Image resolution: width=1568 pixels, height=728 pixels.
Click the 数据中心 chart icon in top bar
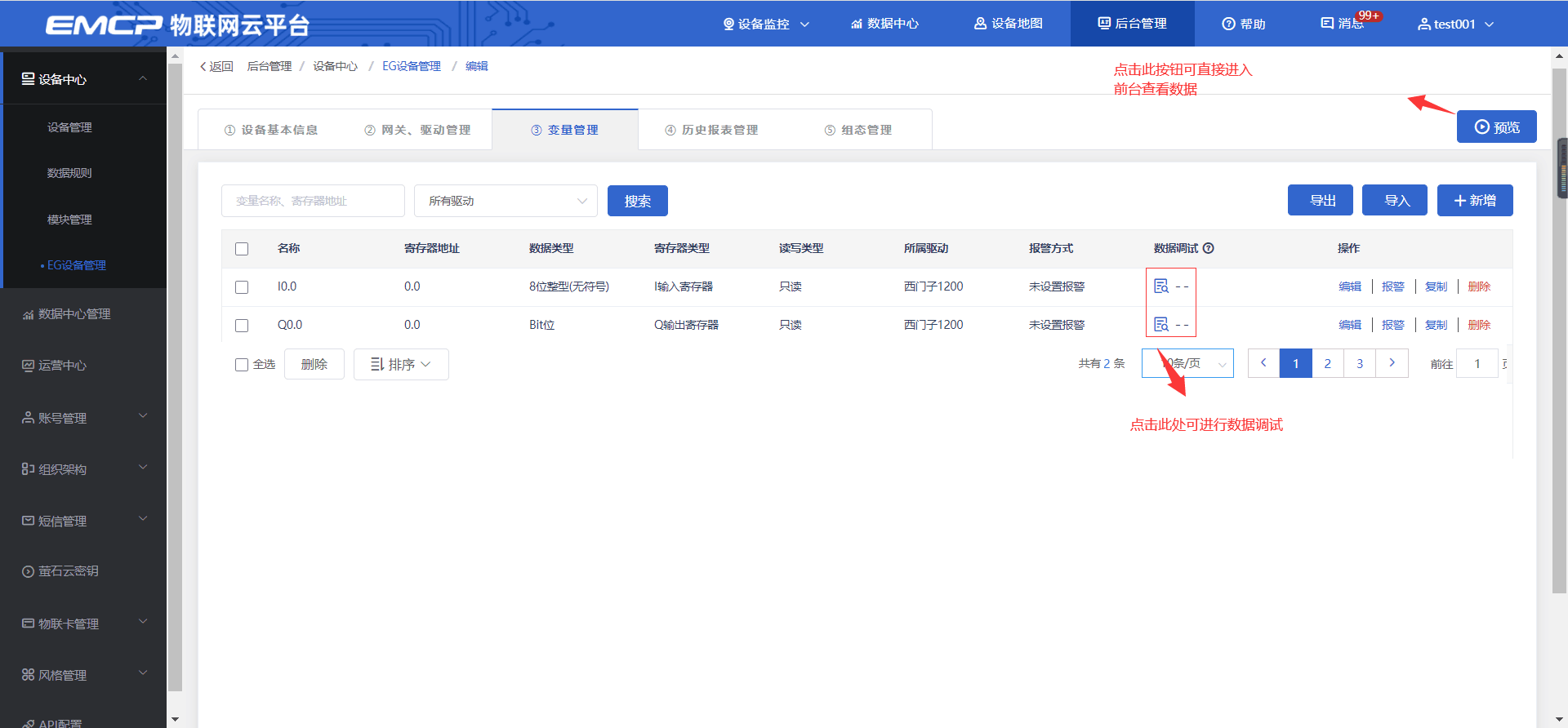point(857,24)
